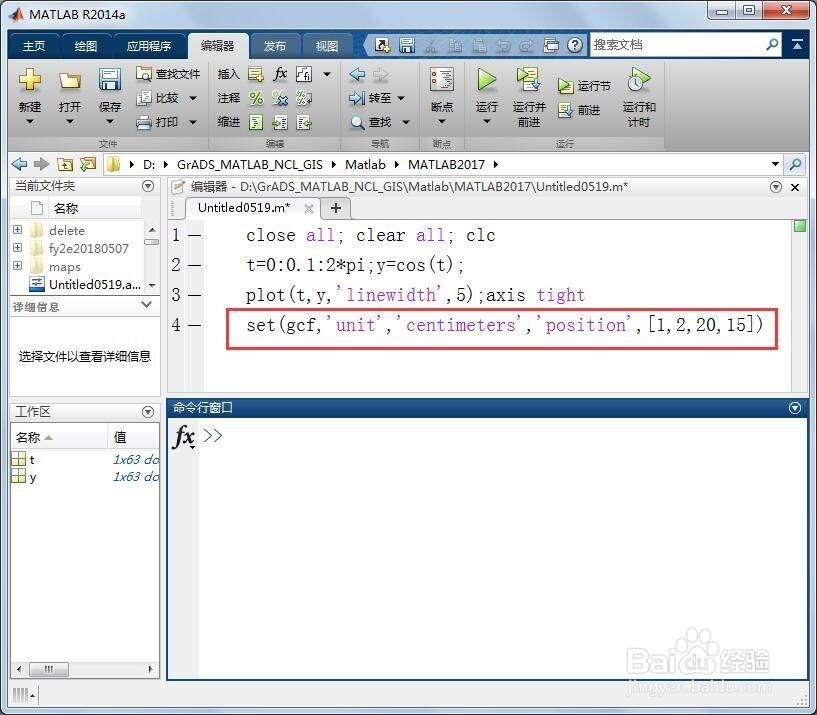Click the Print icon
The image size is (817, 715).
[x=144, y=122]
